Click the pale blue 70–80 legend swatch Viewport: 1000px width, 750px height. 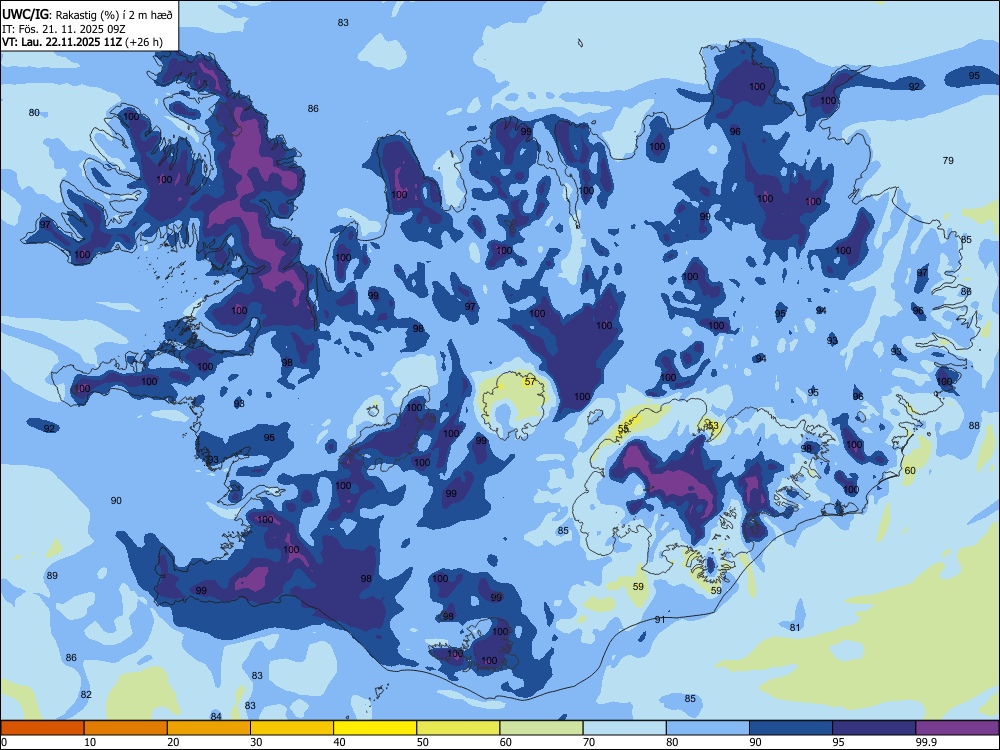pos(624,728)
